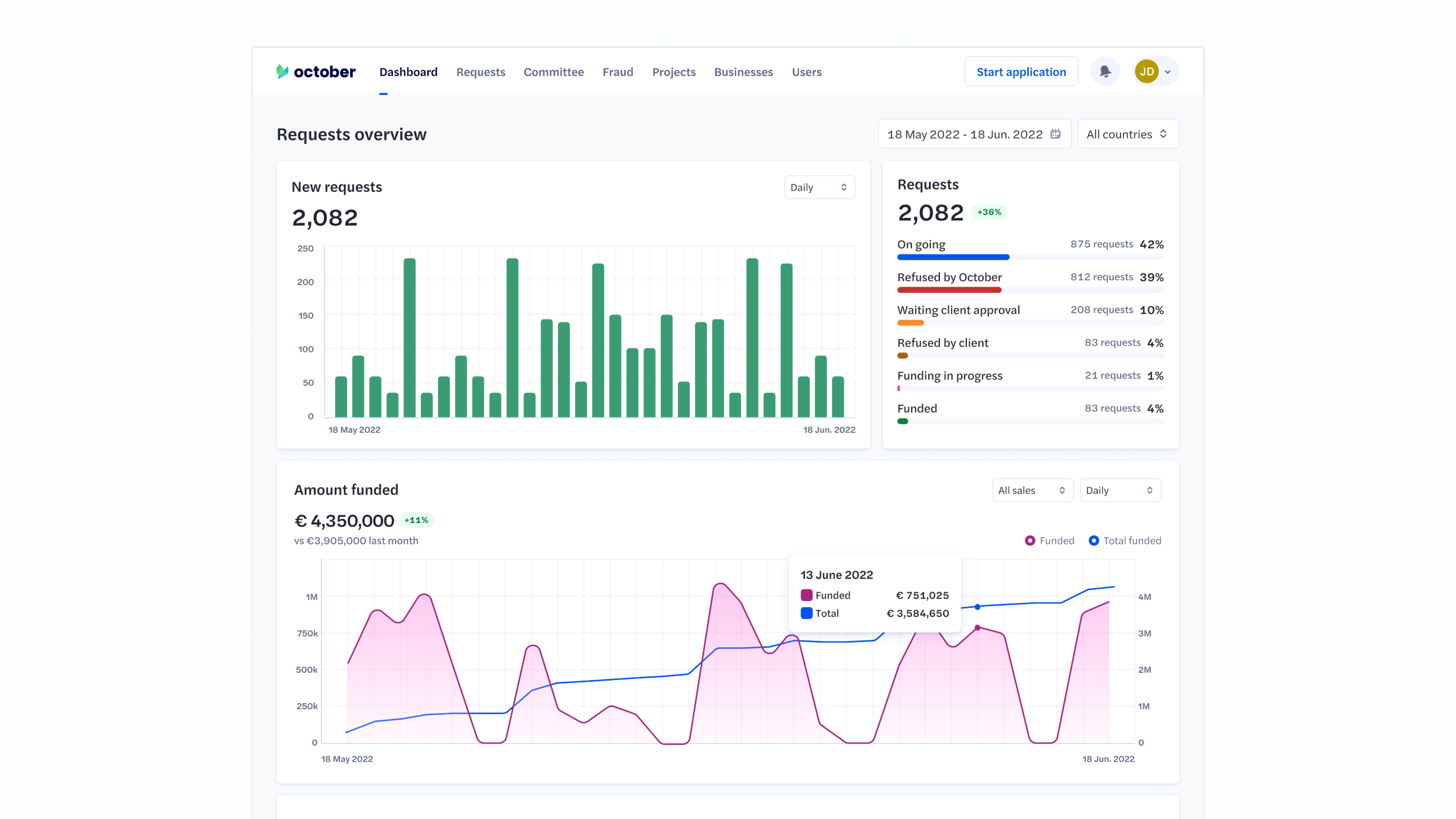Open the All countries dropdown

click(x=1128, y=134)
